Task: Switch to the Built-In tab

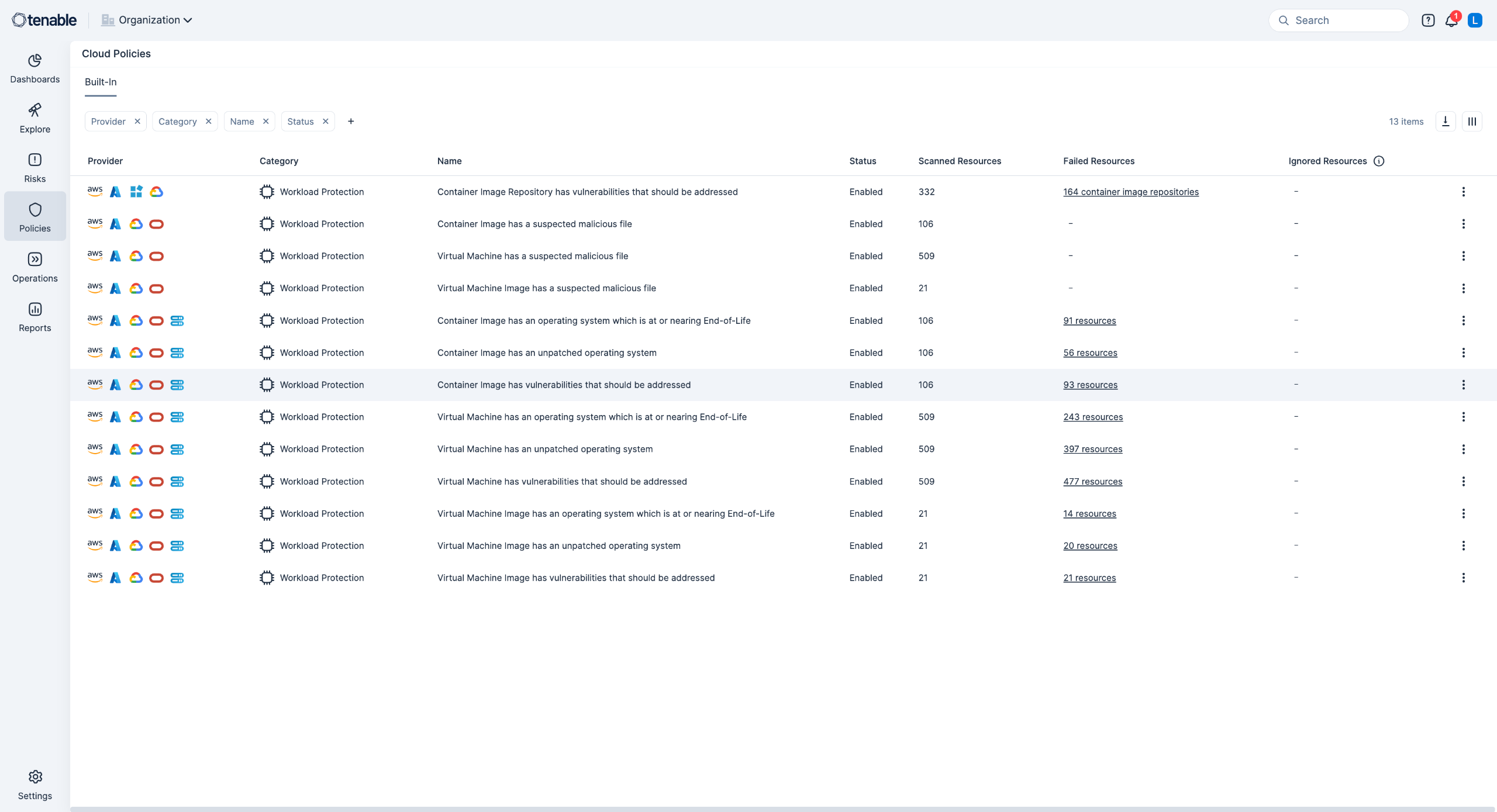Action: pyautogui.click(x=101, y=82)
